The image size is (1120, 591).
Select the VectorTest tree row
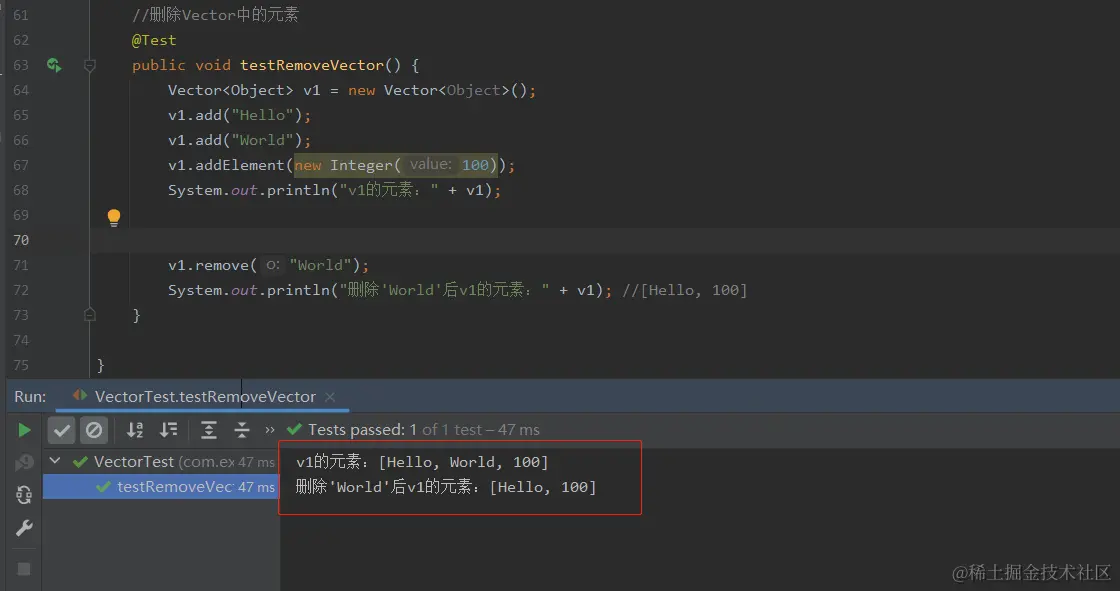click(161, 462)
